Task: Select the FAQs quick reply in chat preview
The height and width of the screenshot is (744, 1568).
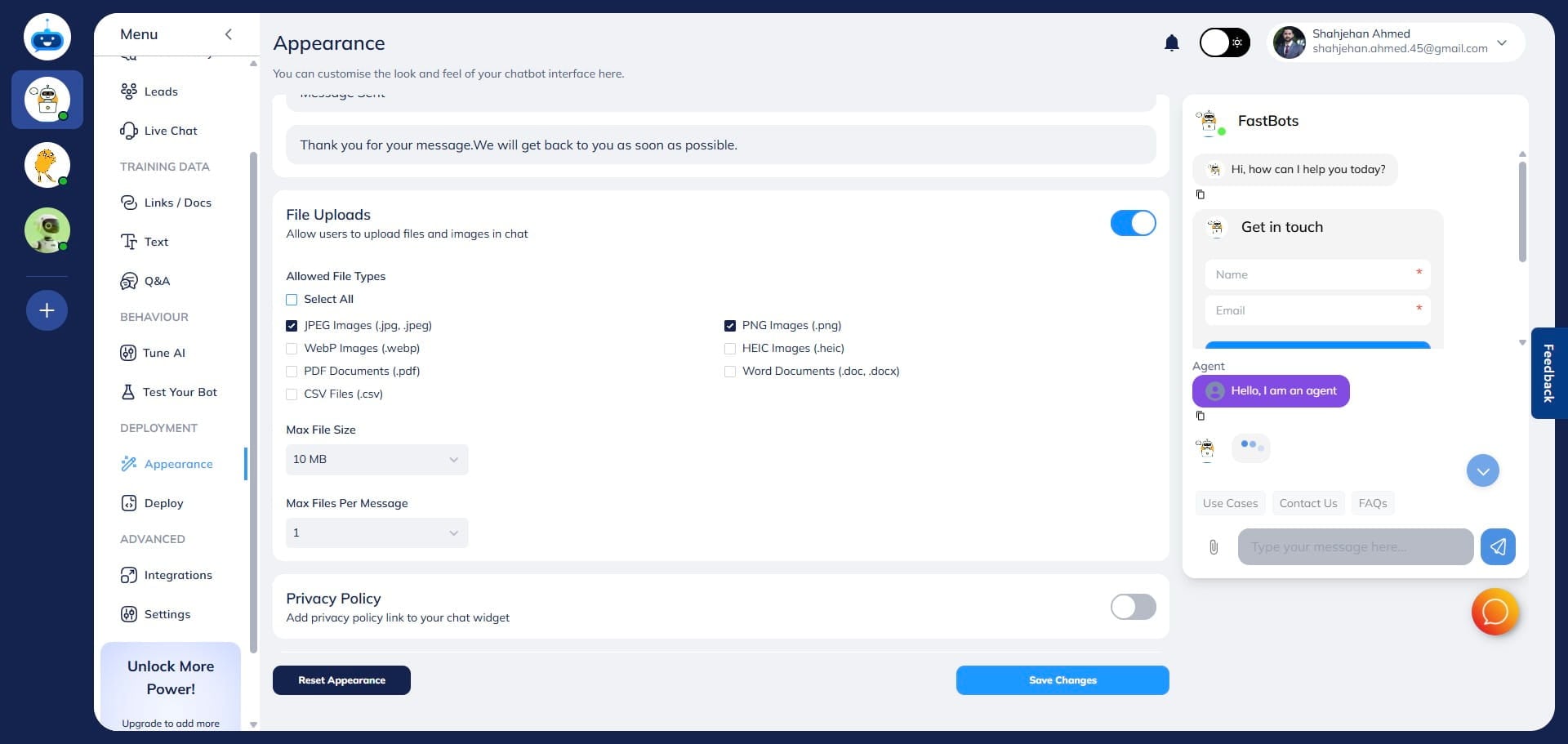Action: click(1372, 503)
